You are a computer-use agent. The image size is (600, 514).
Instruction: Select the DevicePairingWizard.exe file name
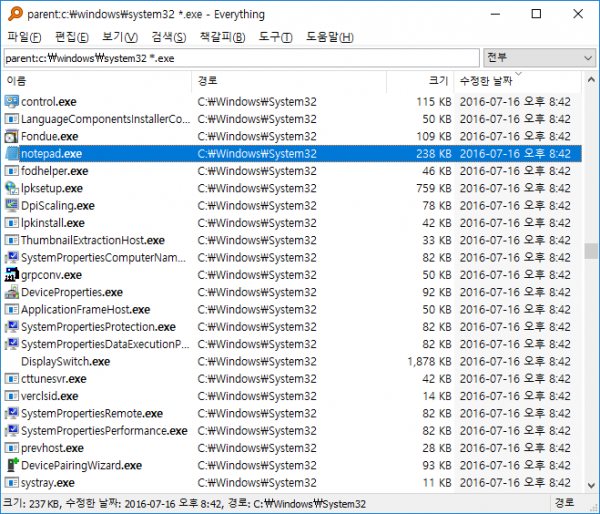tap(82, 465)
